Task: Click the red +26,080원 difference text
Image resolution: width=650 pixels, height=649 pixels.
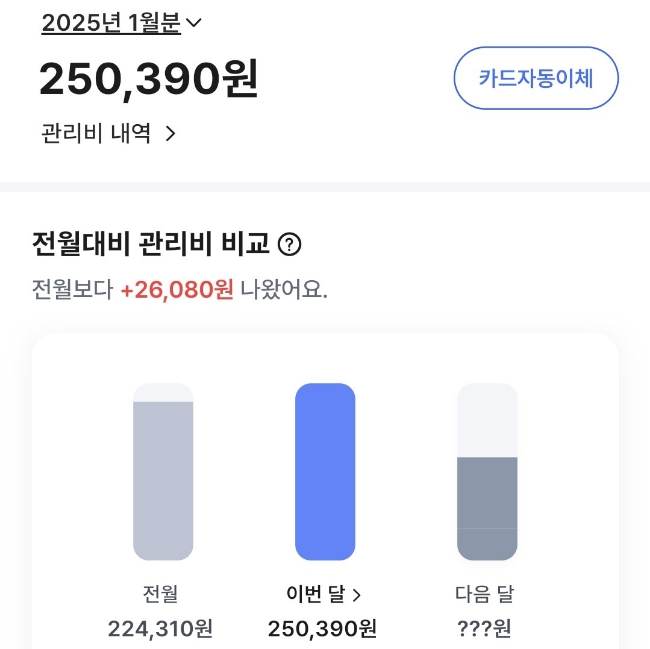Action: point(177,290)
